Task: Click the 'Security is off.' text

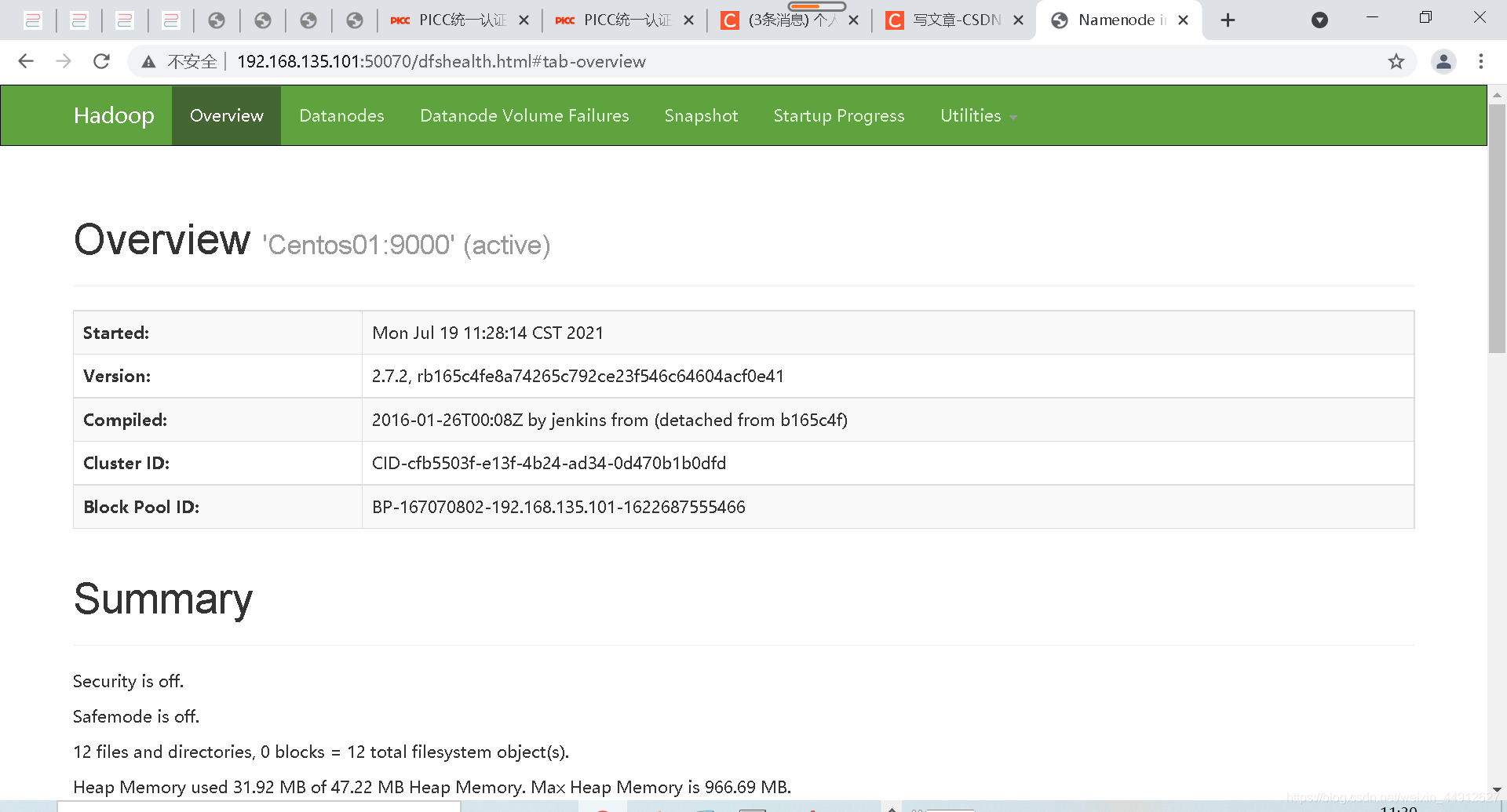Action: pyautogui.click(x=128, y=681)
